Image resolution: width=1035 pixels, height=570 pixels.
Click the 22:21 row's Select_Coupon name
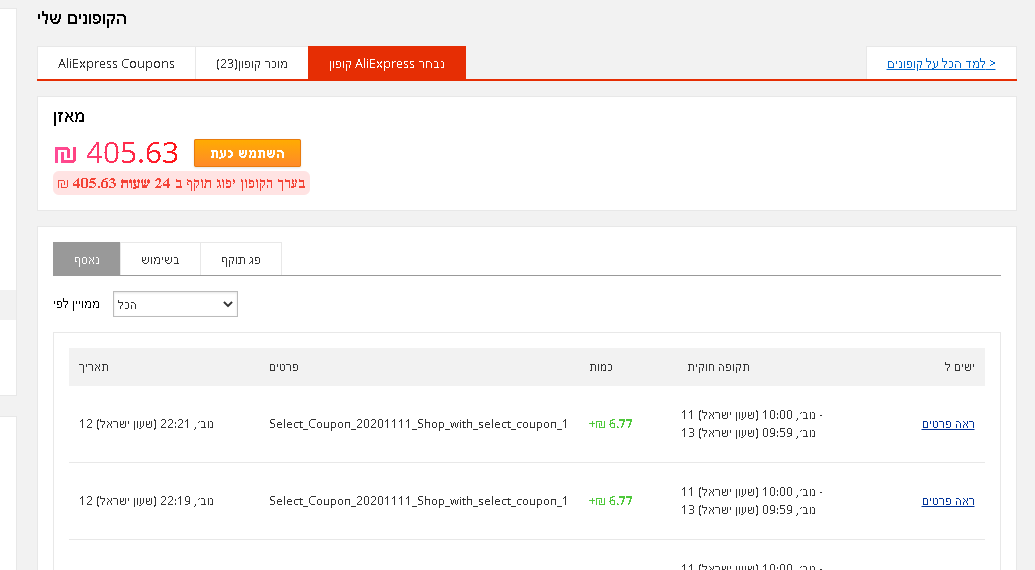(418, 424)
